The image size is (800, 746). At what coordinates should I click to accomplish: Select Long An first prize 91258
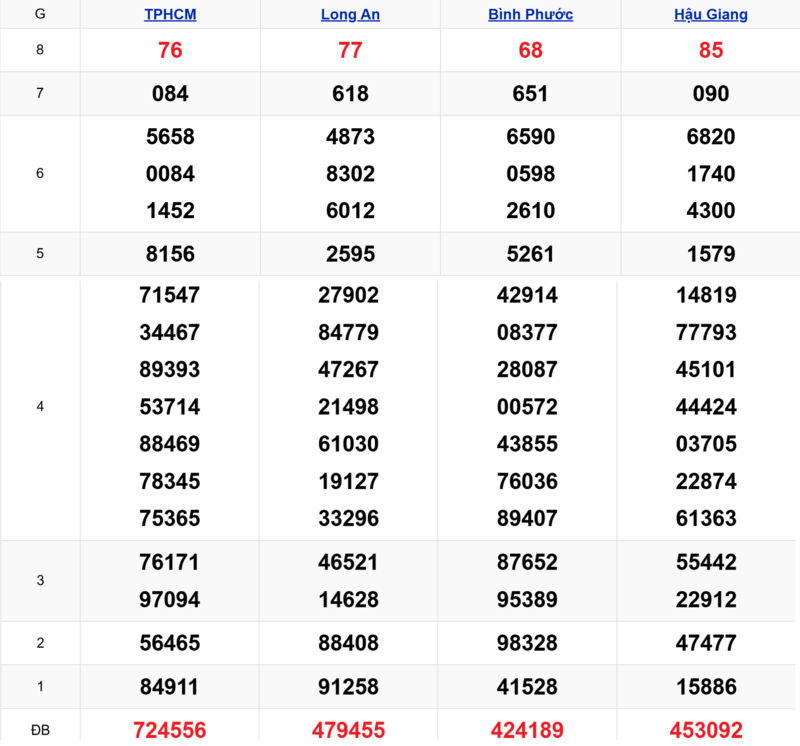click(x=350, y=687)
